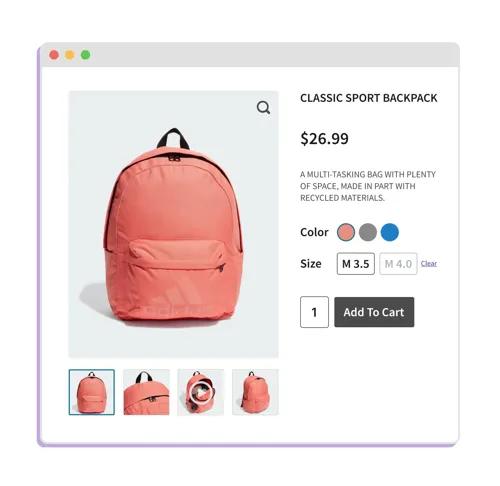Focus the quantity input field
The height and width of the screenshot is (486, 500).
[314, 312]
